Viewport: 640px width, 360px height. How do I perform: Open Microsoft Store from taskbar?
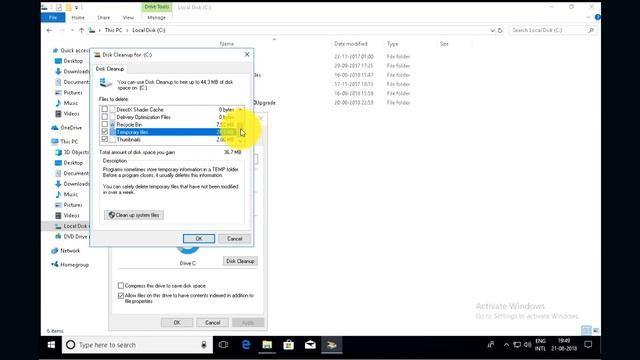[x=289, y=345]
